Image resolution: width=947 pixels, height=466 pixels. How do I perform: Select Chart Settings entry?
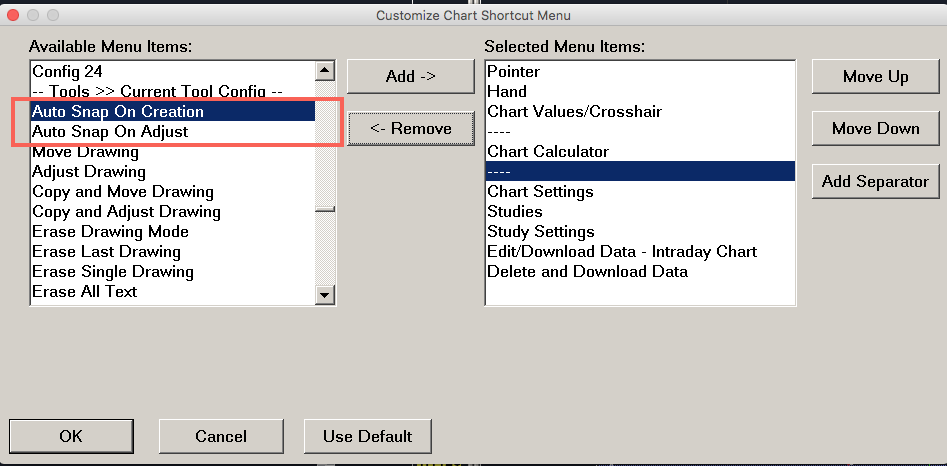640,191
